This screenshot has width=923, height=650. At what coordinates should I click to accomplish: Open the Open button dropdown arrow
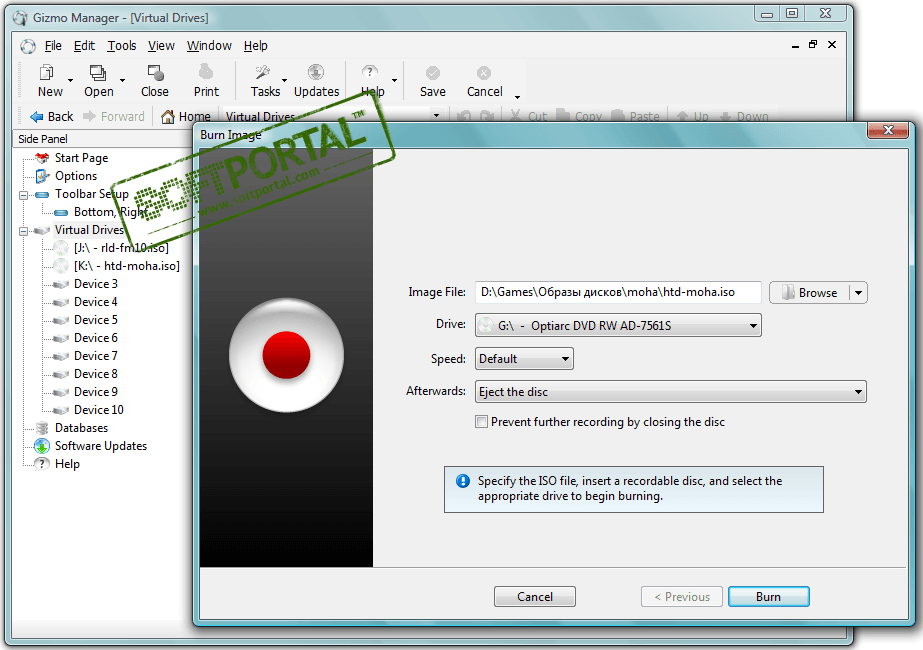(x=122, y=81)
